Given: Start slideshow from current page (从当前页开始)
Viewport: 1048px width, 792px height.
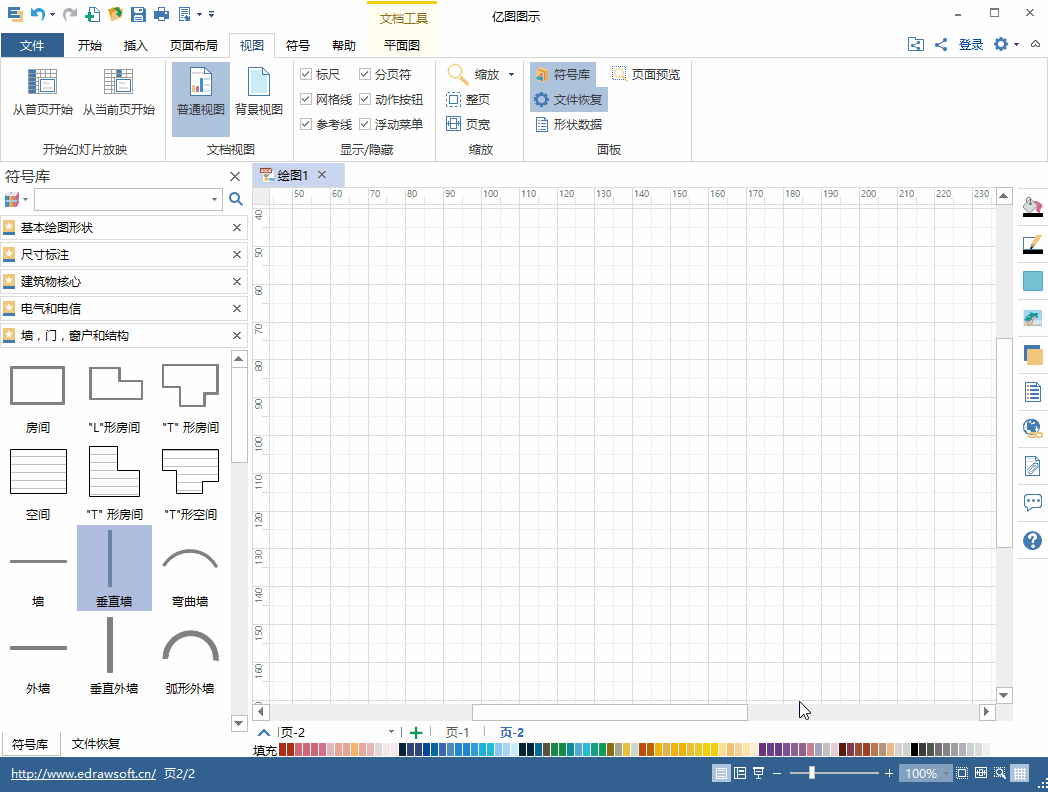Looking at the screenshot, I should 118,92.
